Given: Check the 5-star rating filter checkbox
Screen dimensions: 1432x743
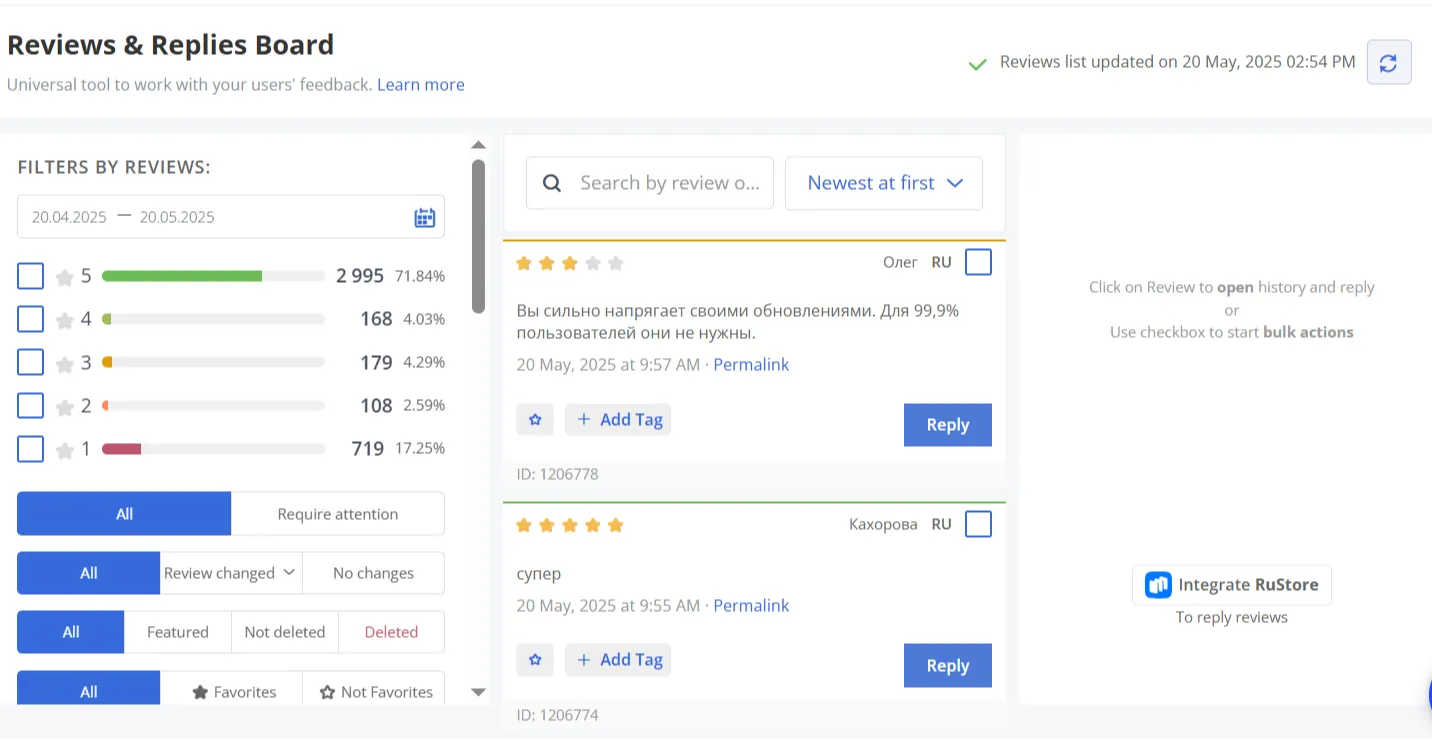Looking at the screenshot, I should (x=31, y=276).
